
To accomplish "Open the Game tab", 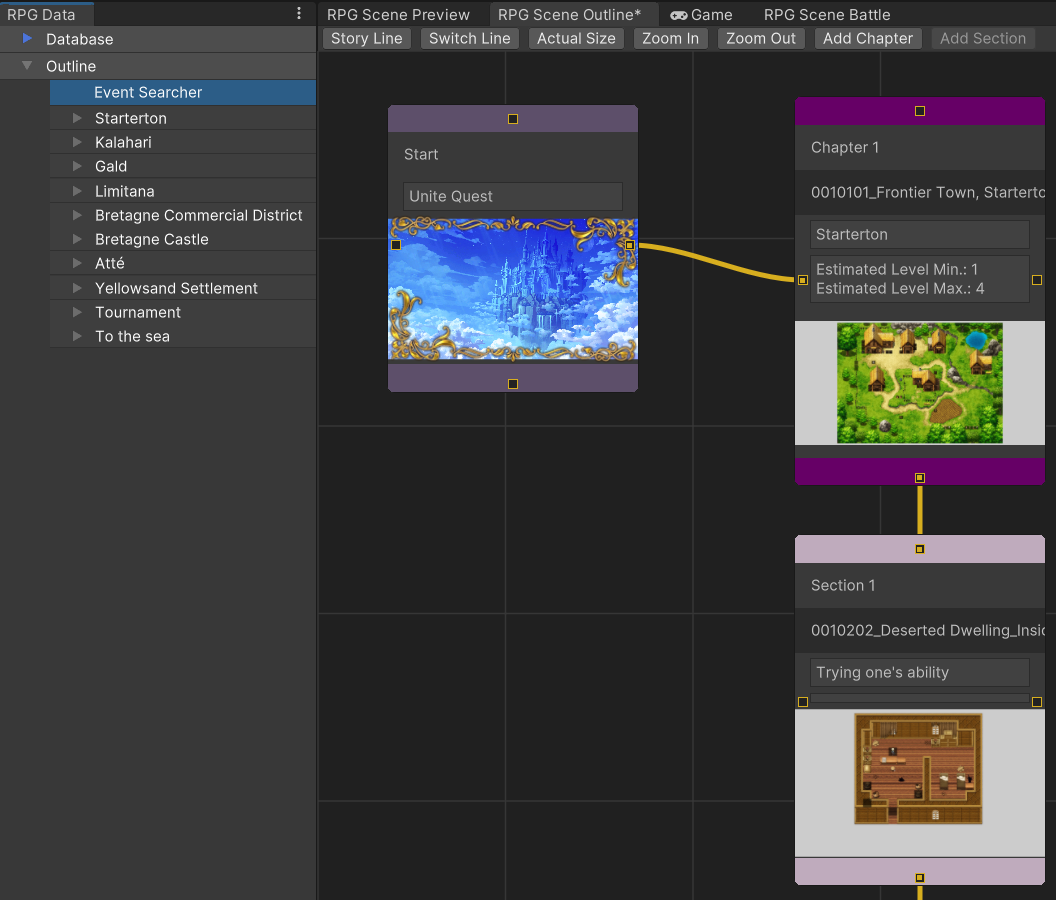I will click(x=701, y=15).
